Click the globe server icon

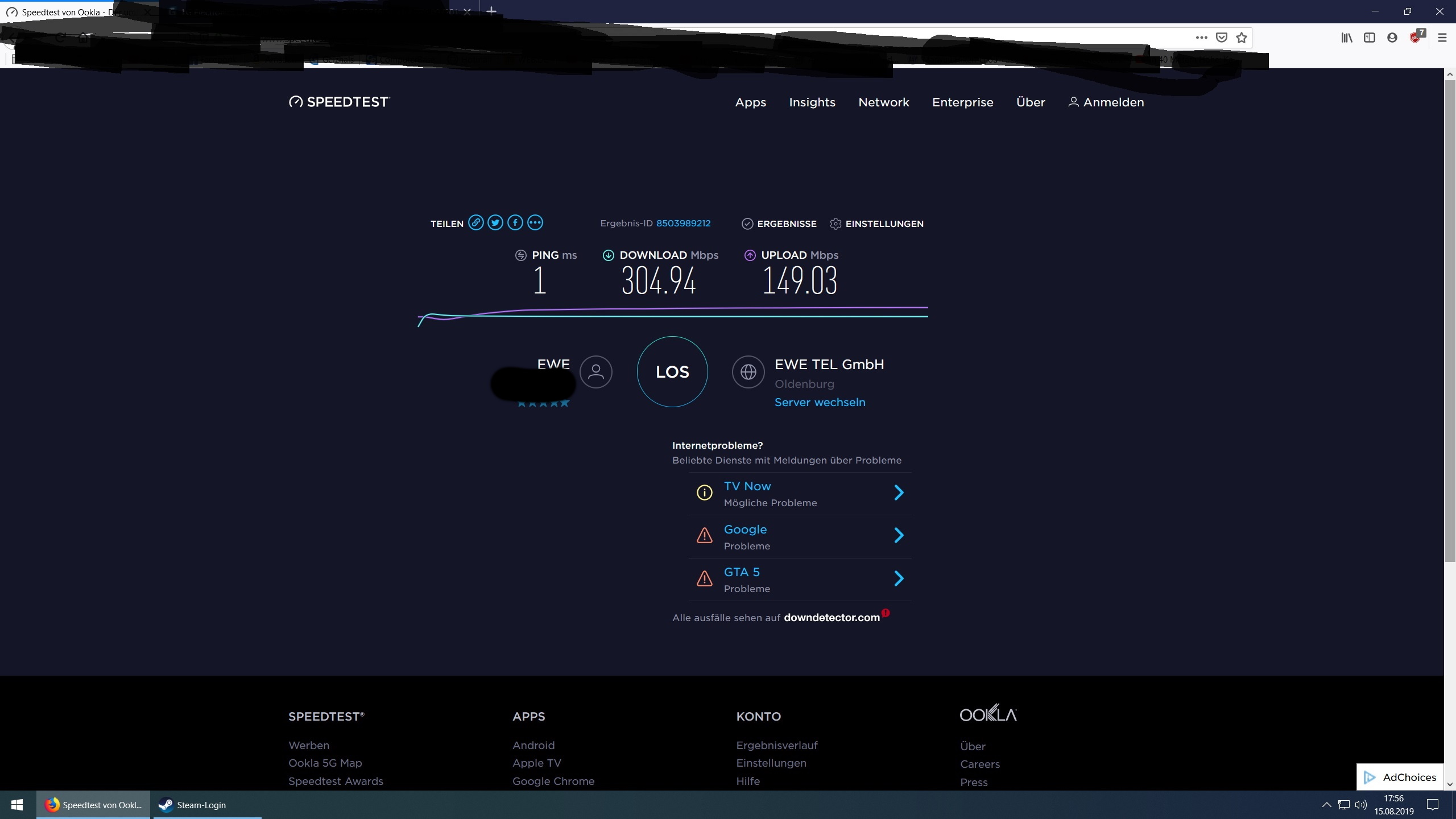coord(748,372)
